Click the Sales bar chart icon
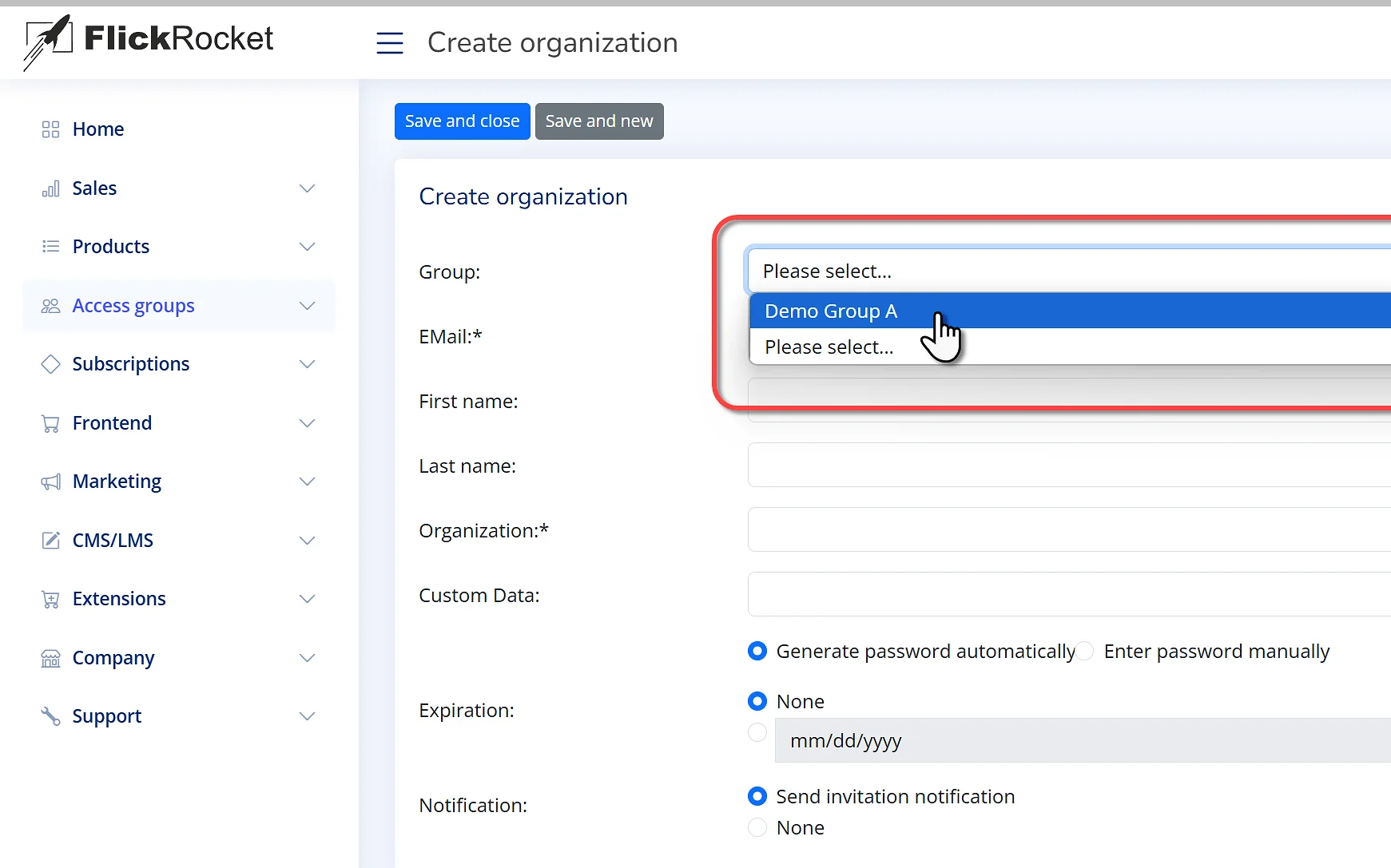Screen dimensions: 1391x868 pos(50,188)
